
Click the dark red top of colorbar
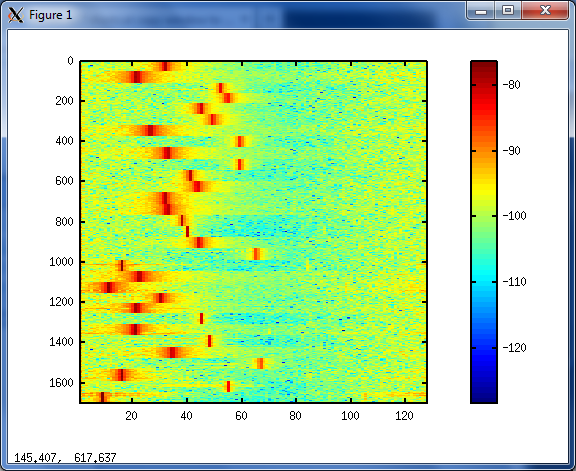[x=484, y=67]
